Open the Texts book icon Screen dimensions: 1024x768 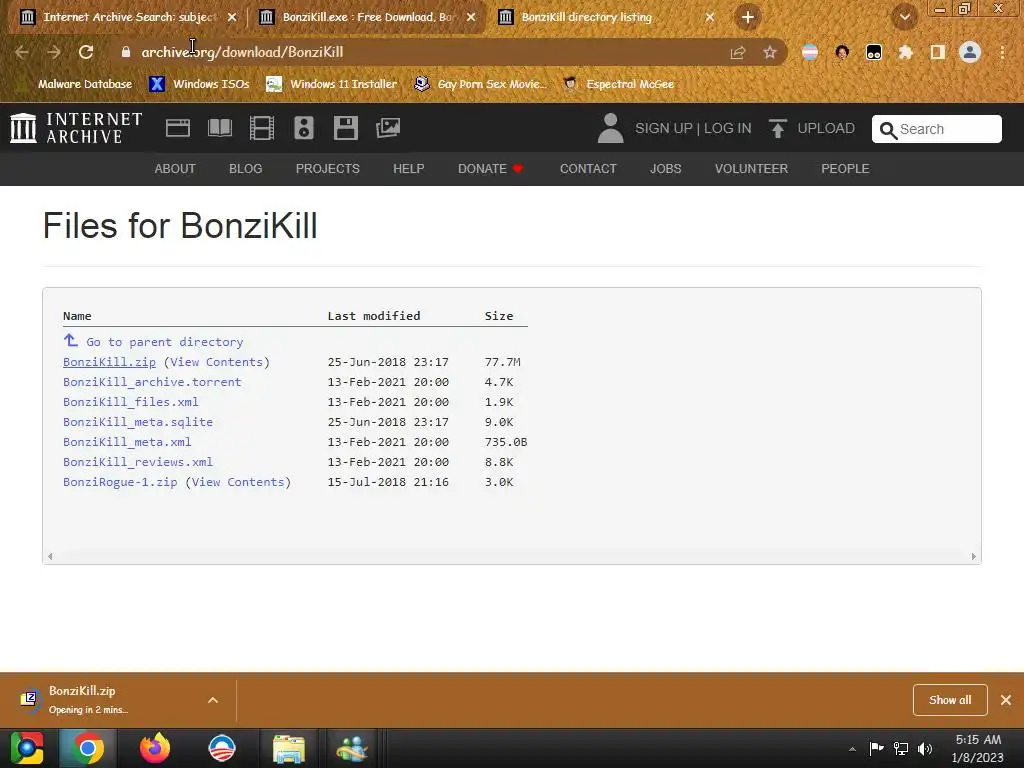pos(219,128)
